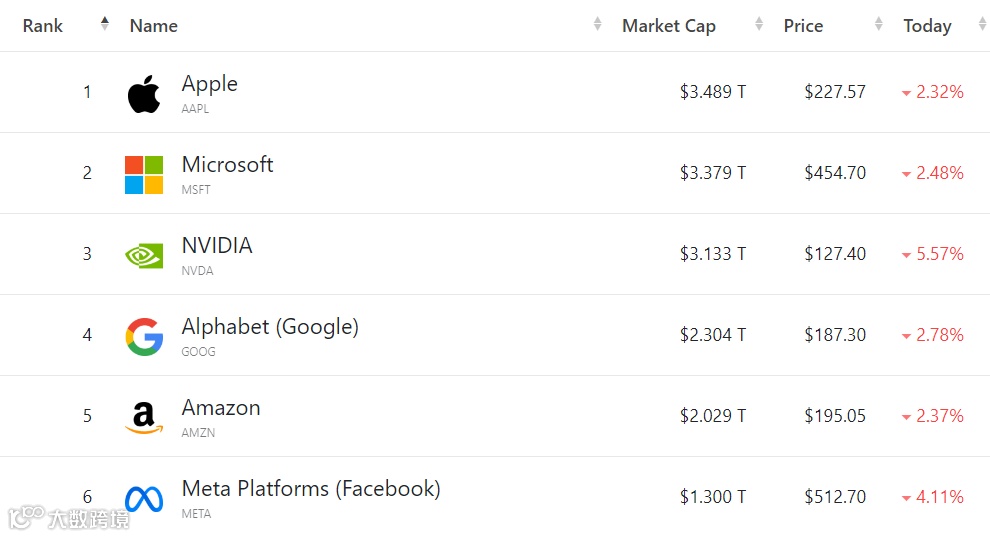Screen dimensions: 990x537
Task: Sort by Market Cap arrows
Action: [x=759, y=24]
